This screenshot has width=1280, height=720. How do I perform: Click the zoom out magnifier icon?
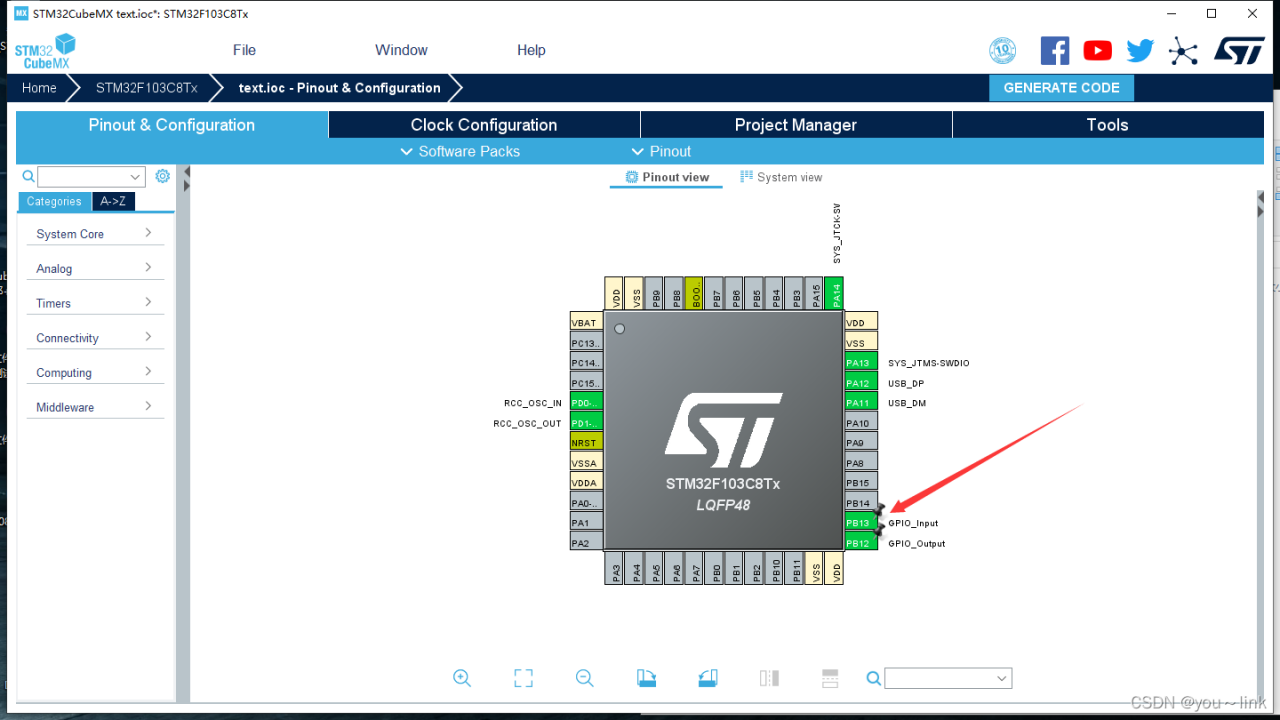[585, 678]
